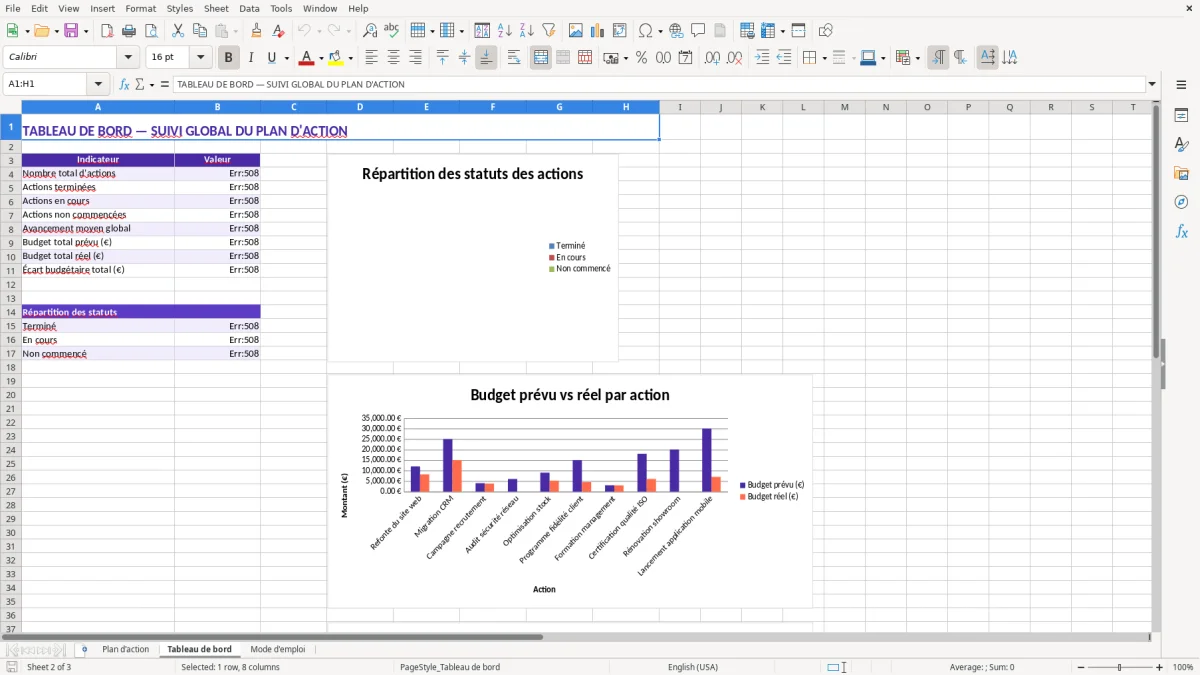The height and width of the screenshot is (675, 1200).
Task: Click the Add Decimal Place icon
Action: tap(712, 58)
